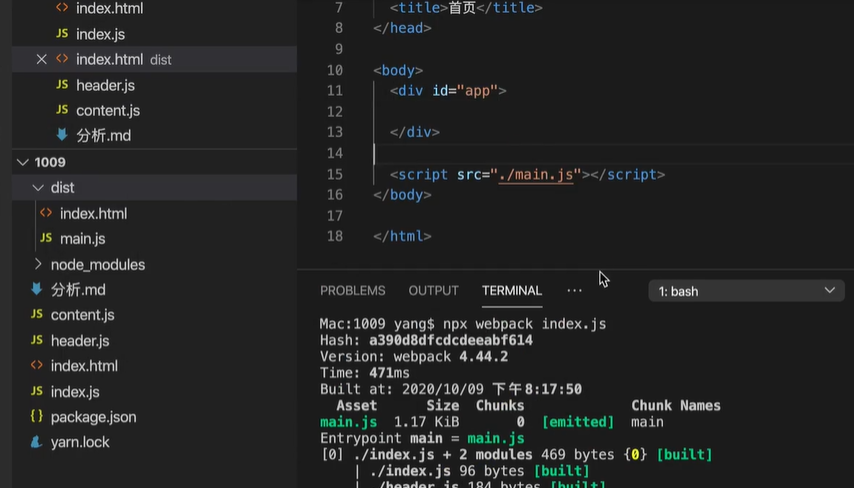
Task: Click the div id app line
Action: point(448,91)
